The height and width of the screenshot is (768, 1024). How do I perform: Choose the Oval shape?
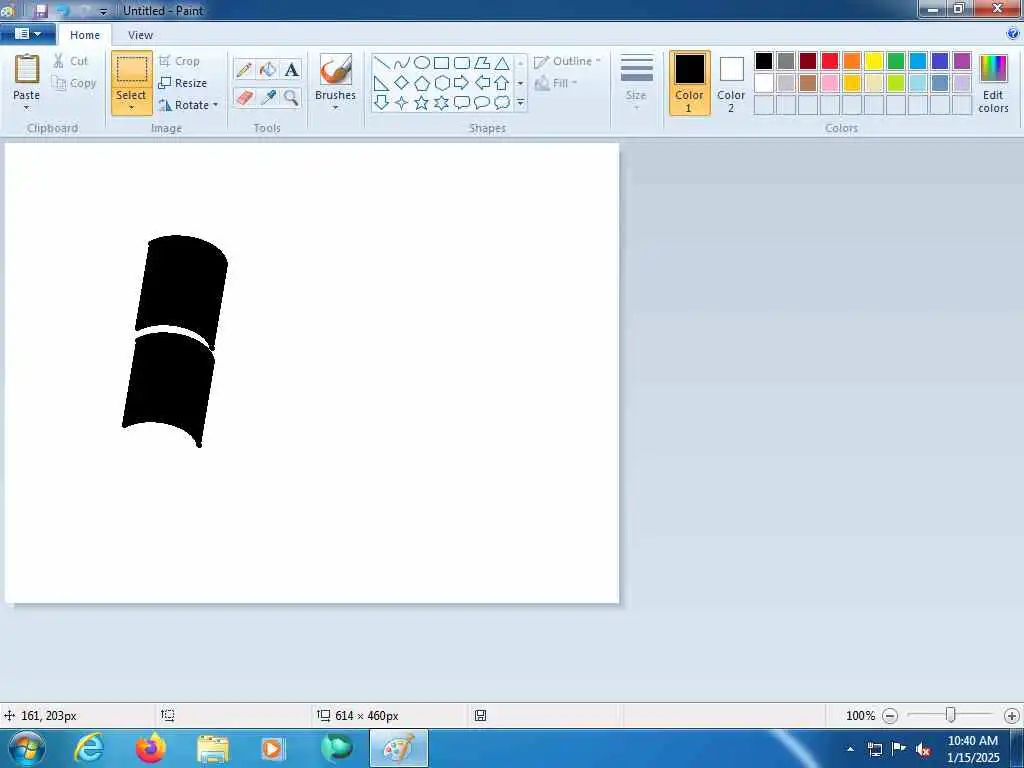[x=422, y=63]
